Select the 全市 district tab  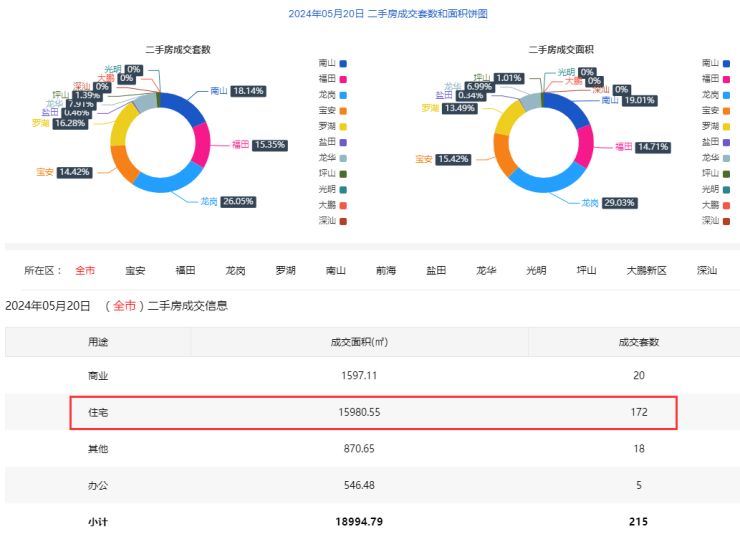click(85, 270)
